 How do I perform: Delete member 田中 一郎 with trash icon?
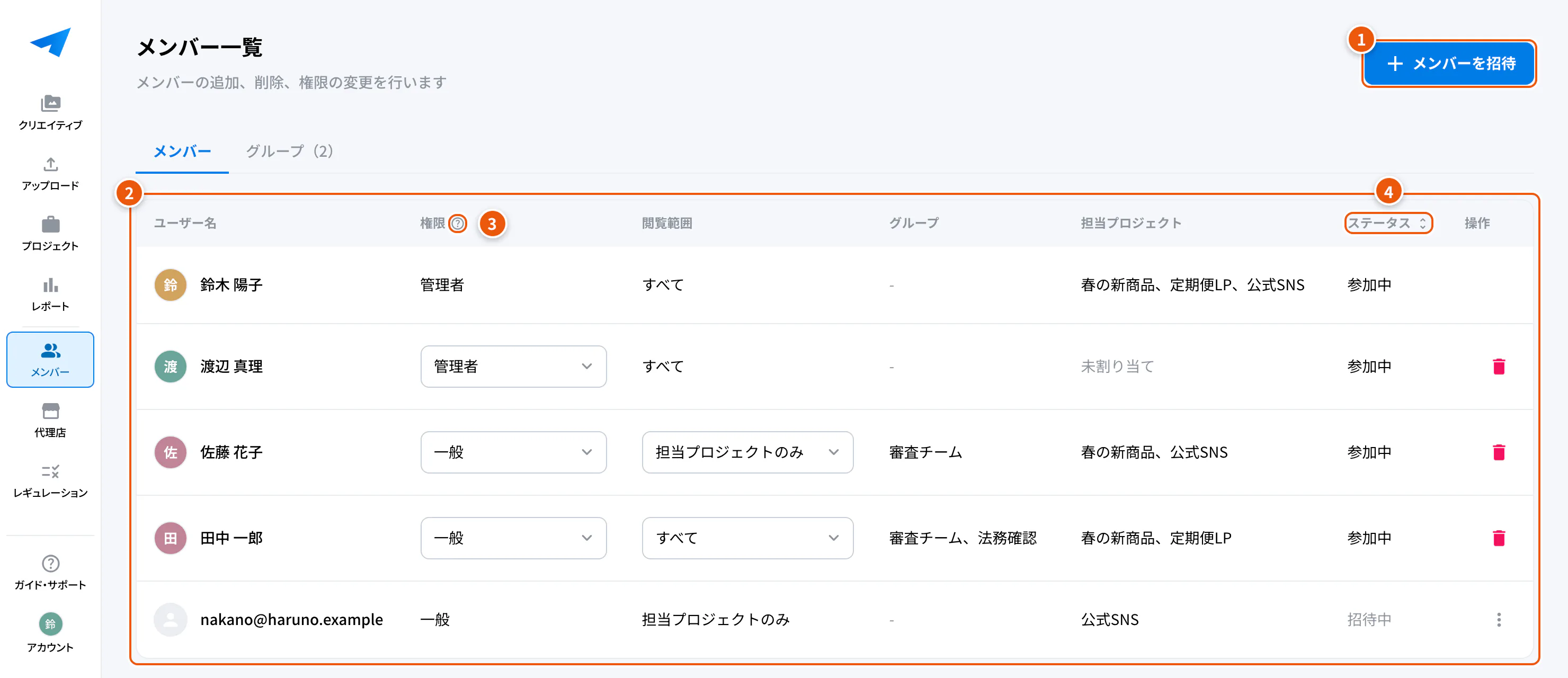pos(1499,538)
